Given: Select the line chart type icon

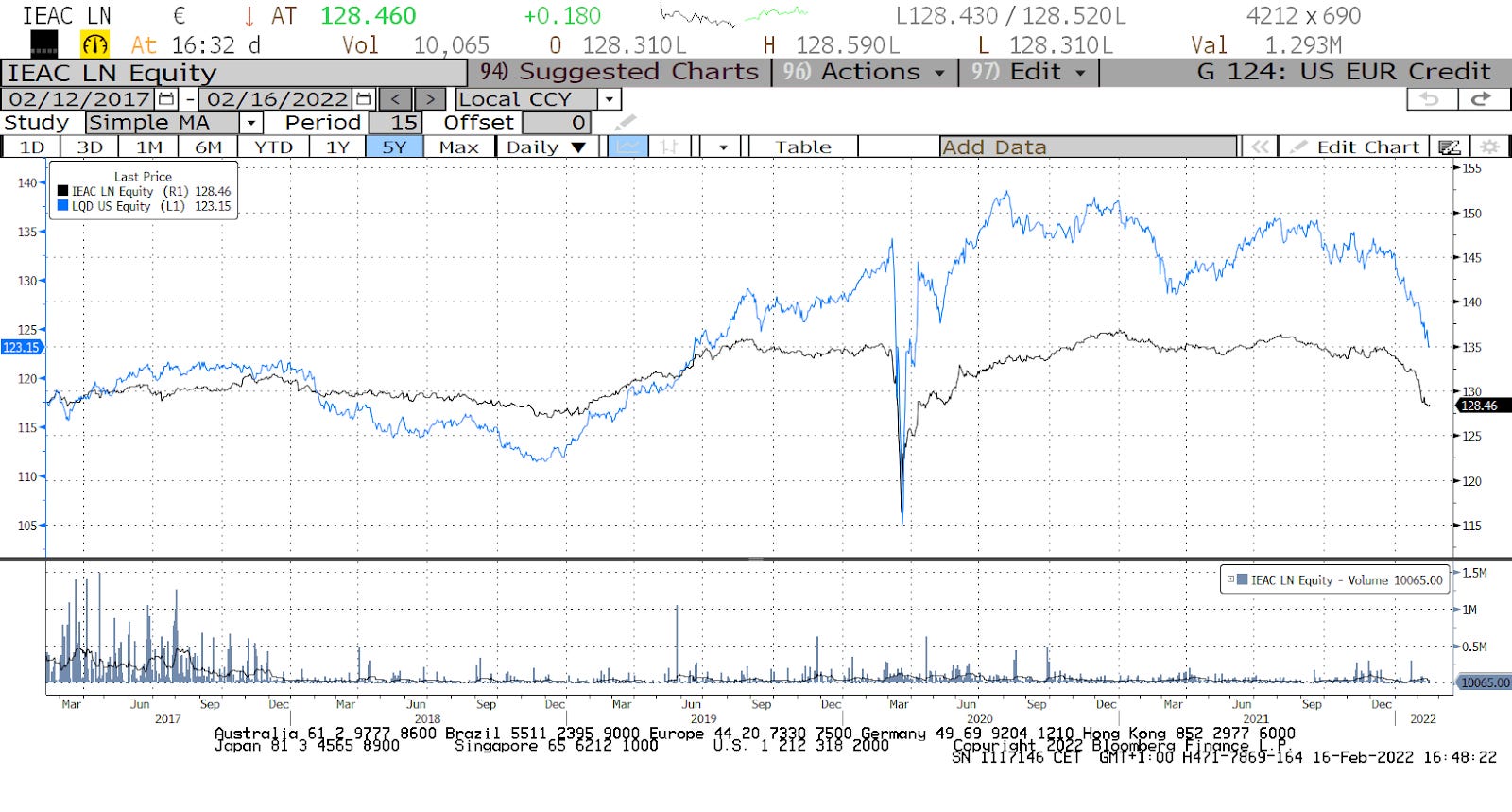Looking at the screenshot, I should [x=627, y=147].
